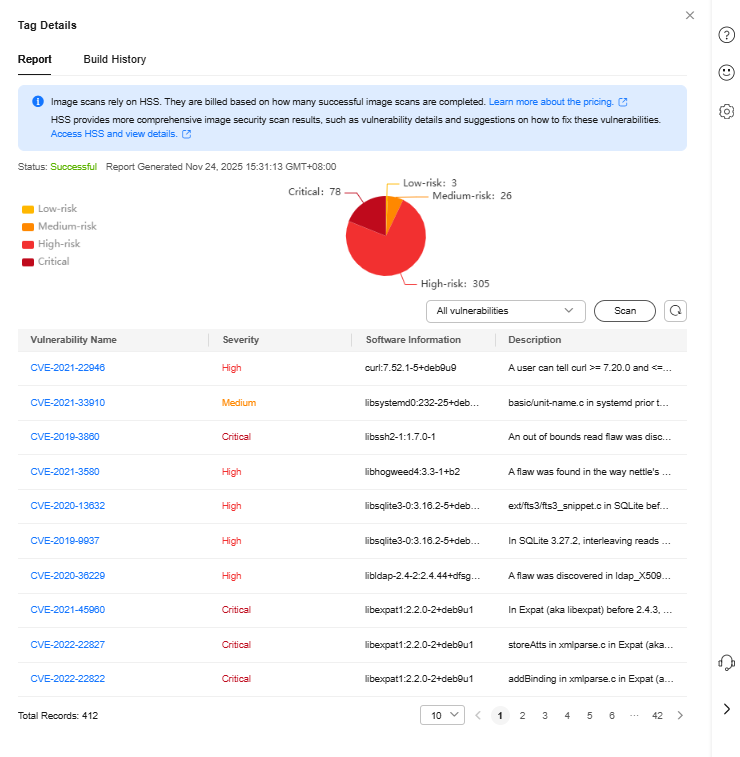The image size is (740, 757).
Task: Go to next page arrow in pagination
Action: click(x=680, y=716)
